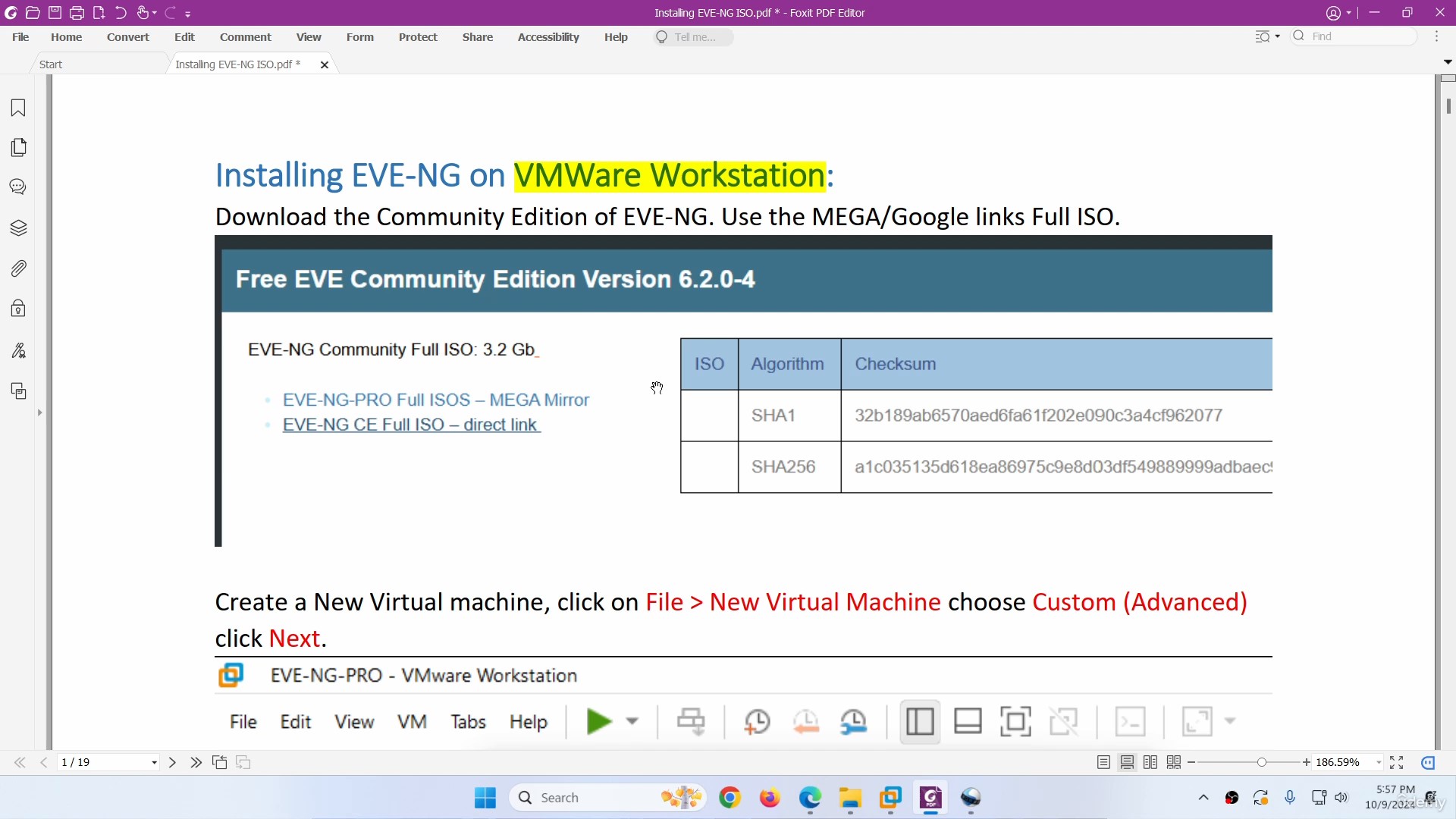Screen dimensions: 1456x819
Task: Go to the previous page
Action: pyautogui.click(x=44, y=762)
